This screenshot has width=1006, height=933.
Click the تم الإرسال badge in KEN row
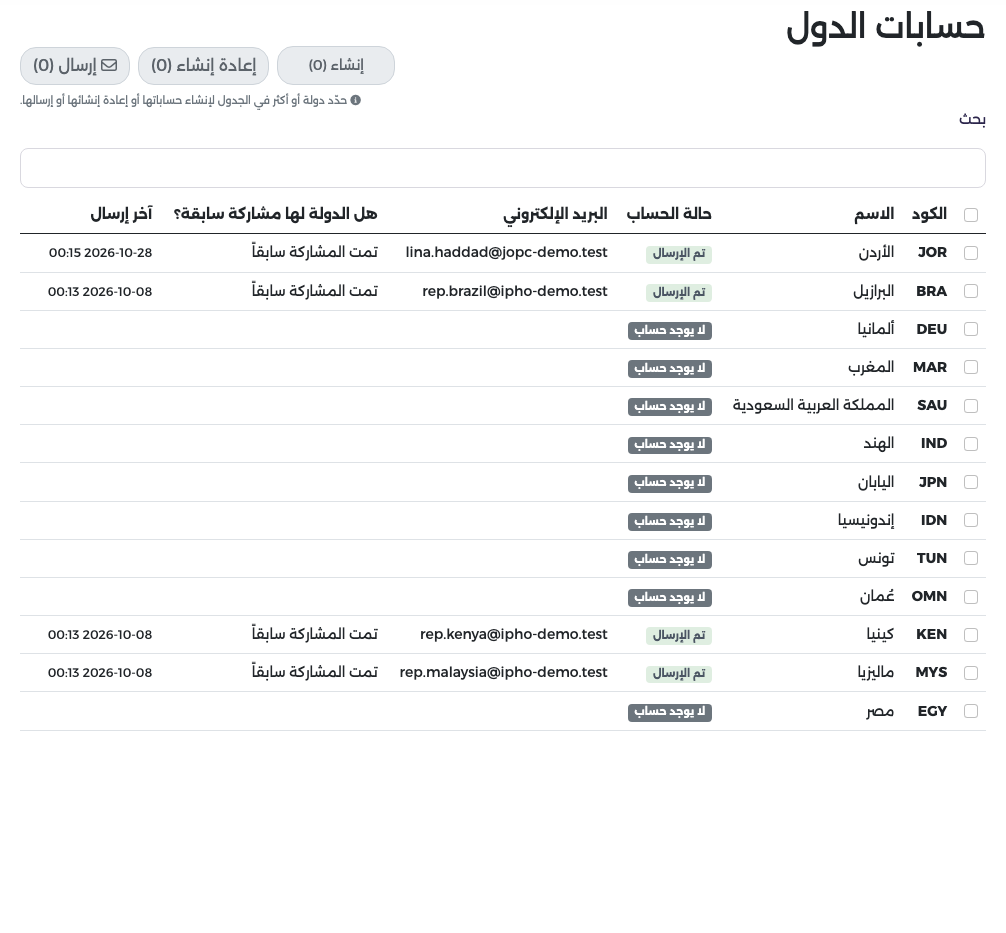679,635
